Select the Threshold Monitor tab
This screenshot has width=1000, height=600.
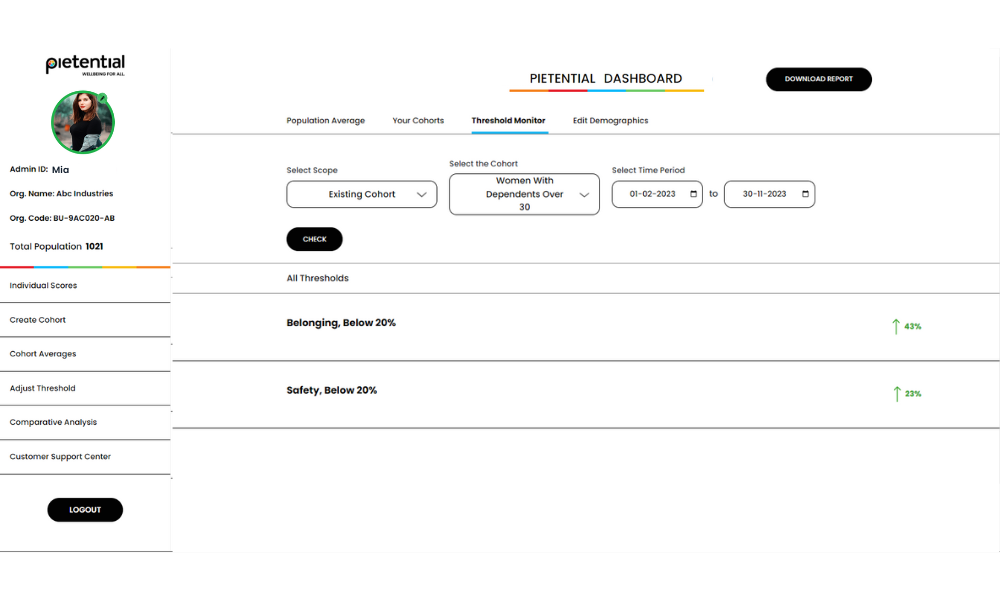coord(508,121)
